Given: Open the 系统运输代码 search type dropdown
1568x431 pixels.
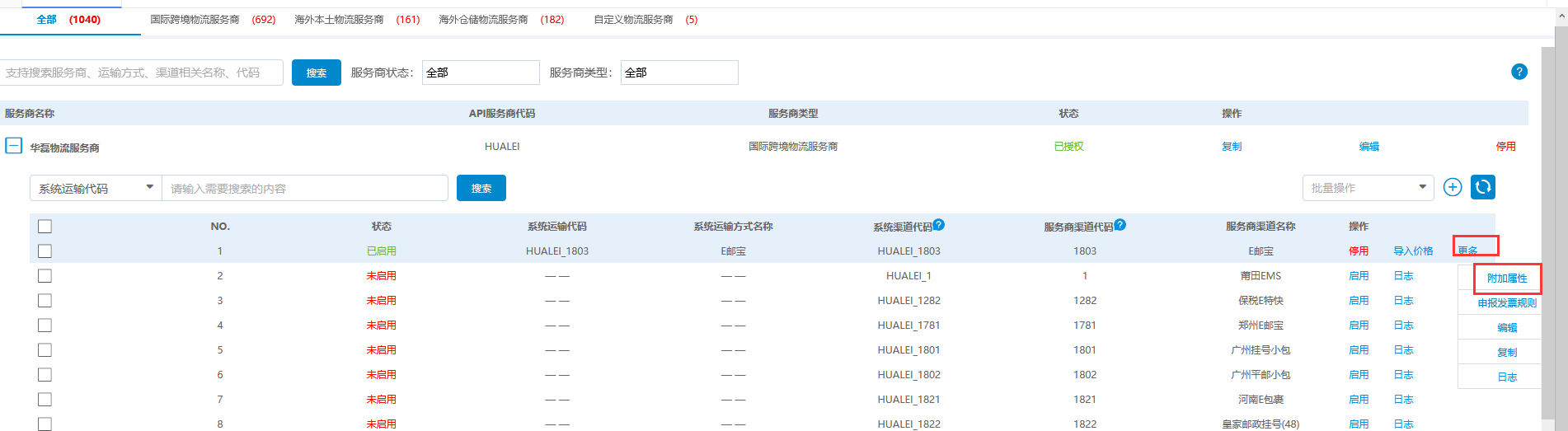Looking at the screenshot, I should coord(96,189).
